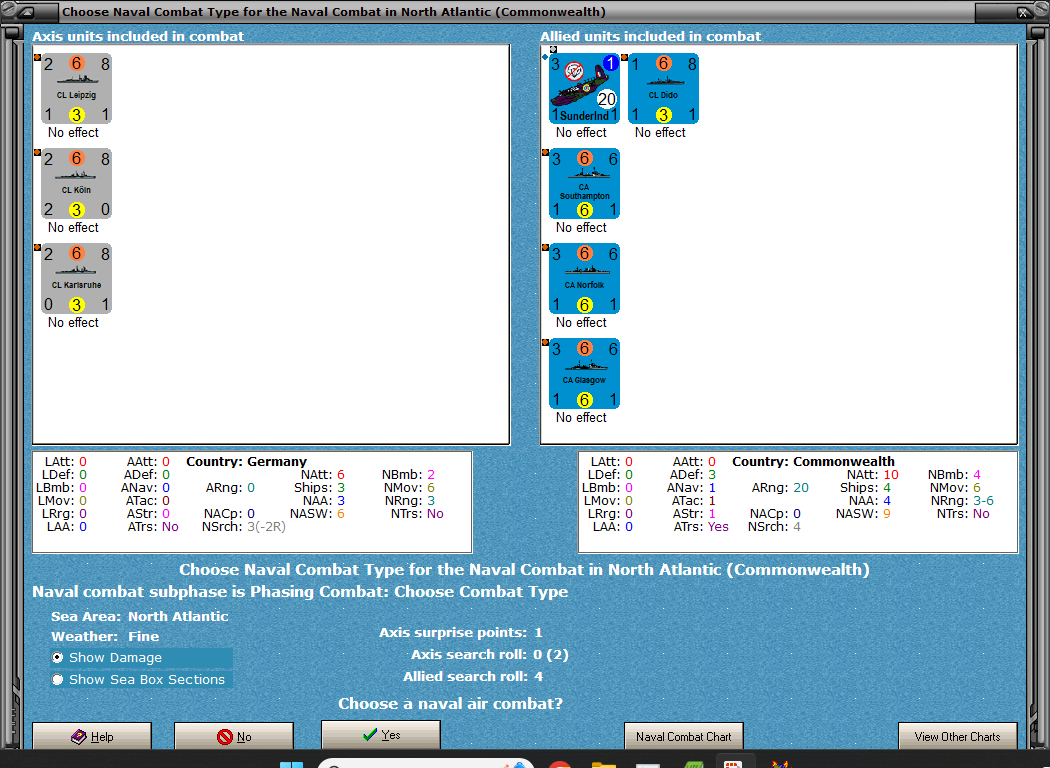This screenshot has width=1050, height=768.
Task: Select the CL Köln ship counter
Action: (x=76, y=183)
